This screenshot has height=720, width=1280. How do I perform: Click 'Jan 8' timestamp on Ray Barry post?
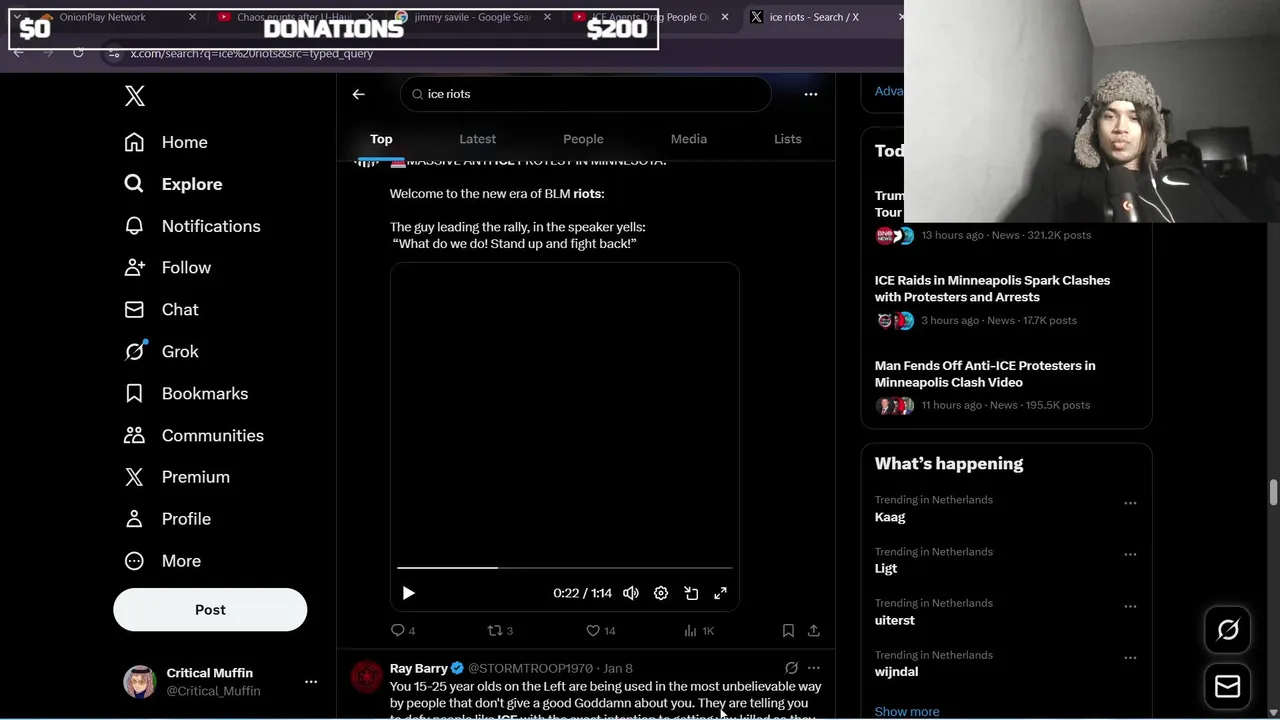(618, 668)
